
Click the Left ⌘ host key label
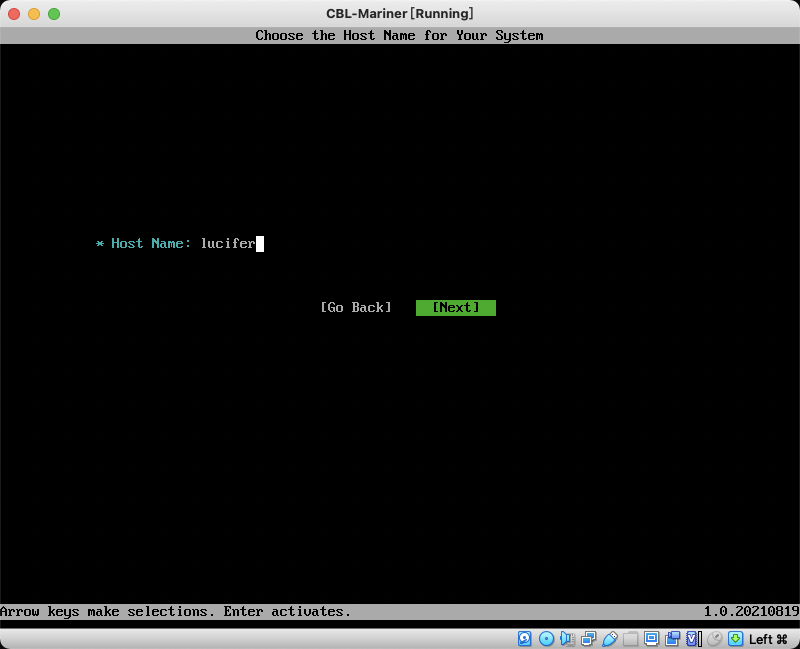click(x=768, y=639)
